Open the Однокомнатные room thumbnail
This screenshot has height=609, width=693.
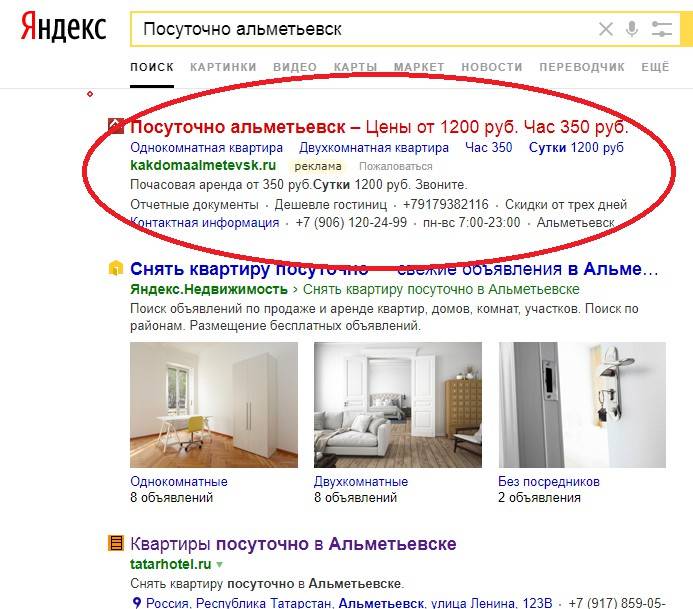pyautogui.click(x=214, y=405)
